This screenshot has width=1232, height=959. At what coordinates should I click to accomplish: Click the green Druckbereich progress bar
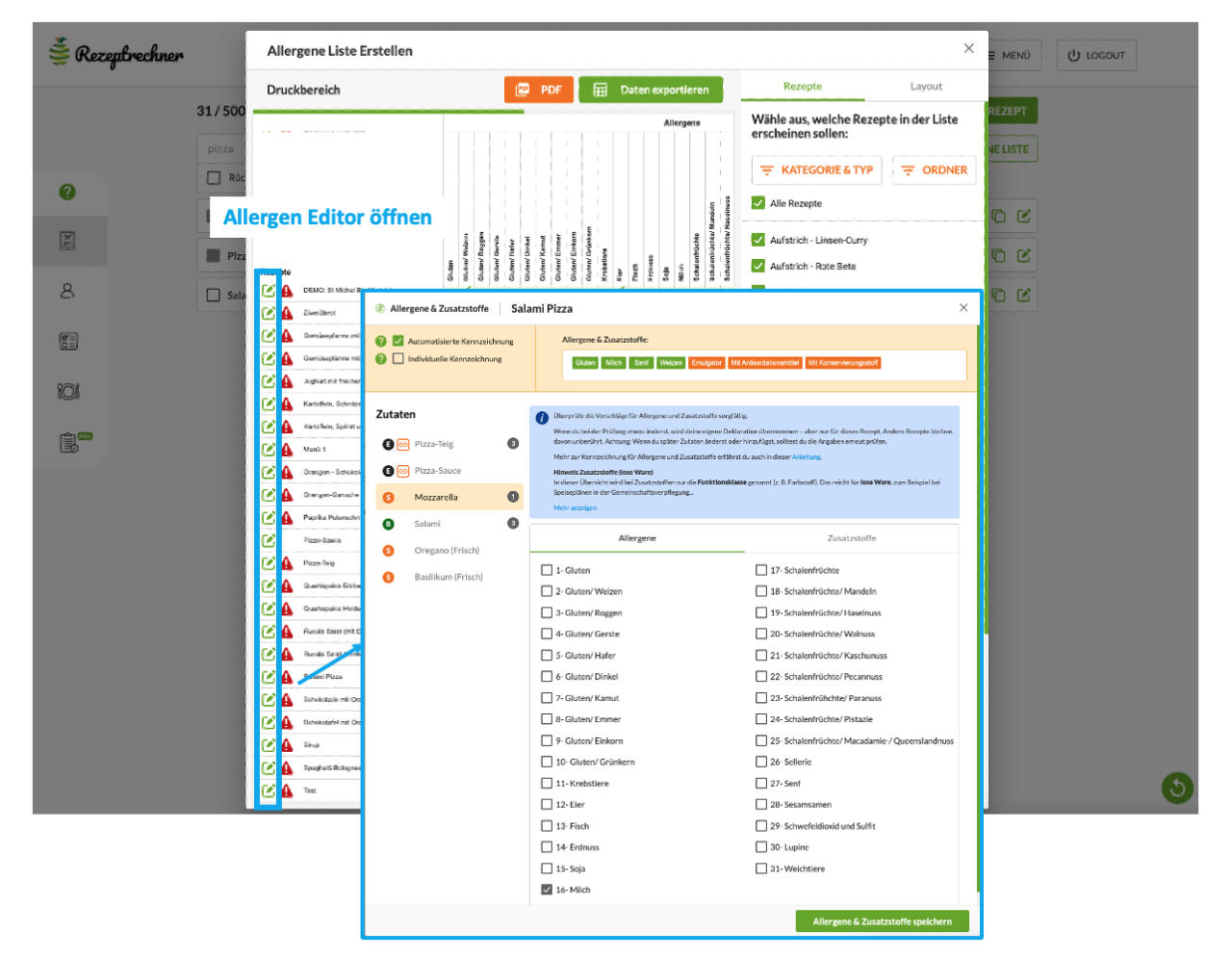point(385,111)
